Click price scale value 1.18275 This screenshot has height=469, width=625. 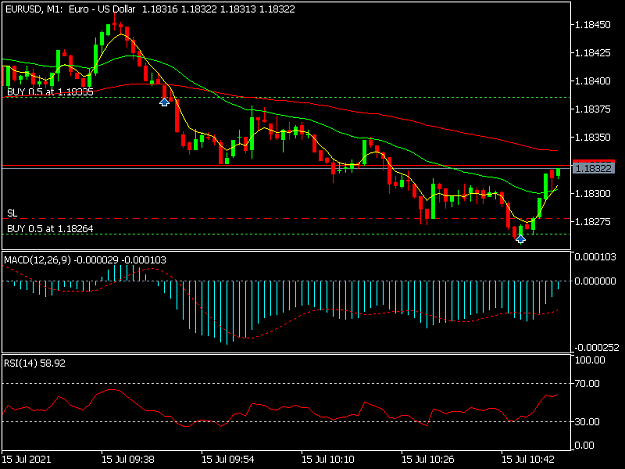(593, 222)
